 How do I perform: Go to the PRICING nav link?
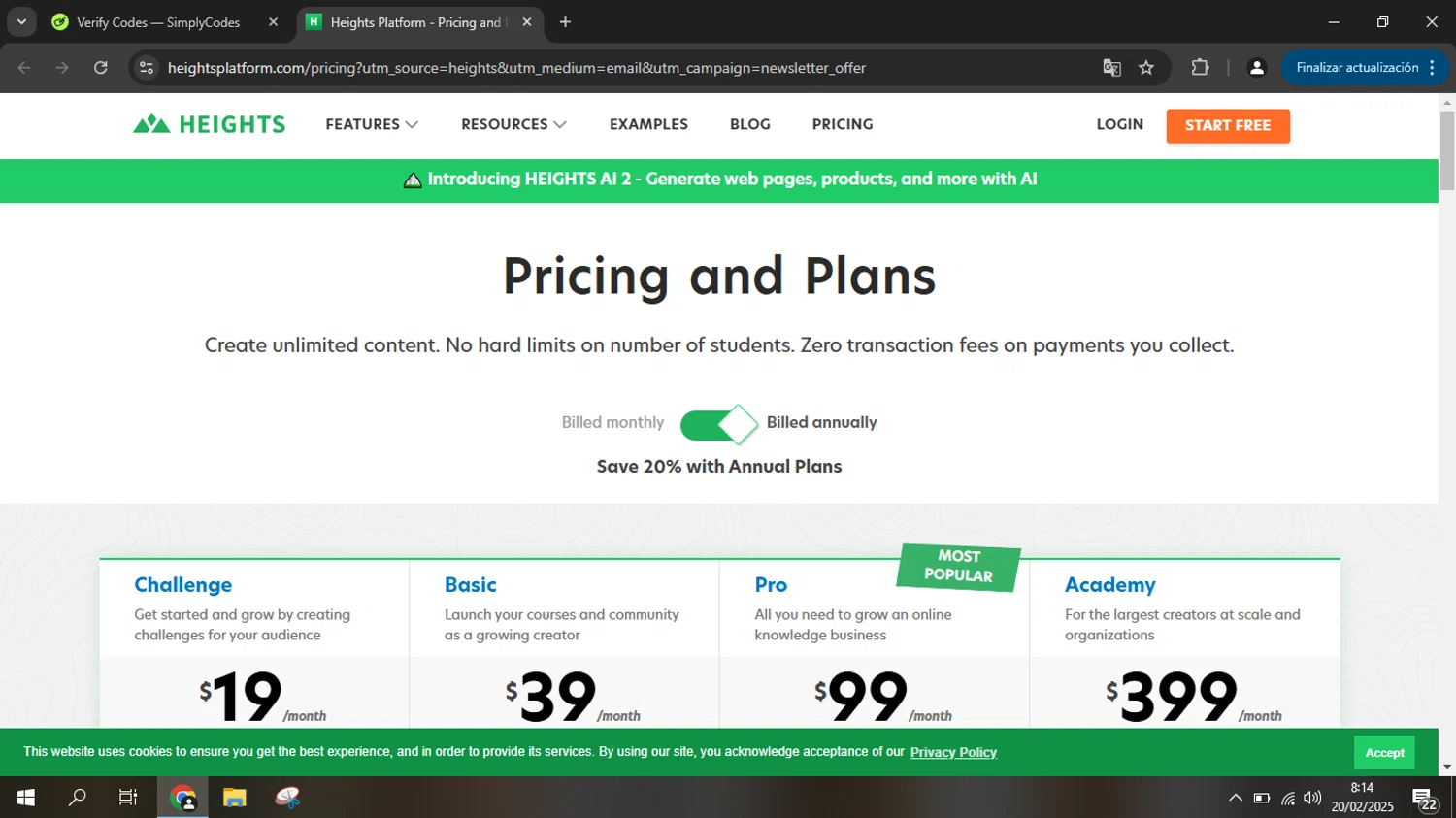[843, 124]
